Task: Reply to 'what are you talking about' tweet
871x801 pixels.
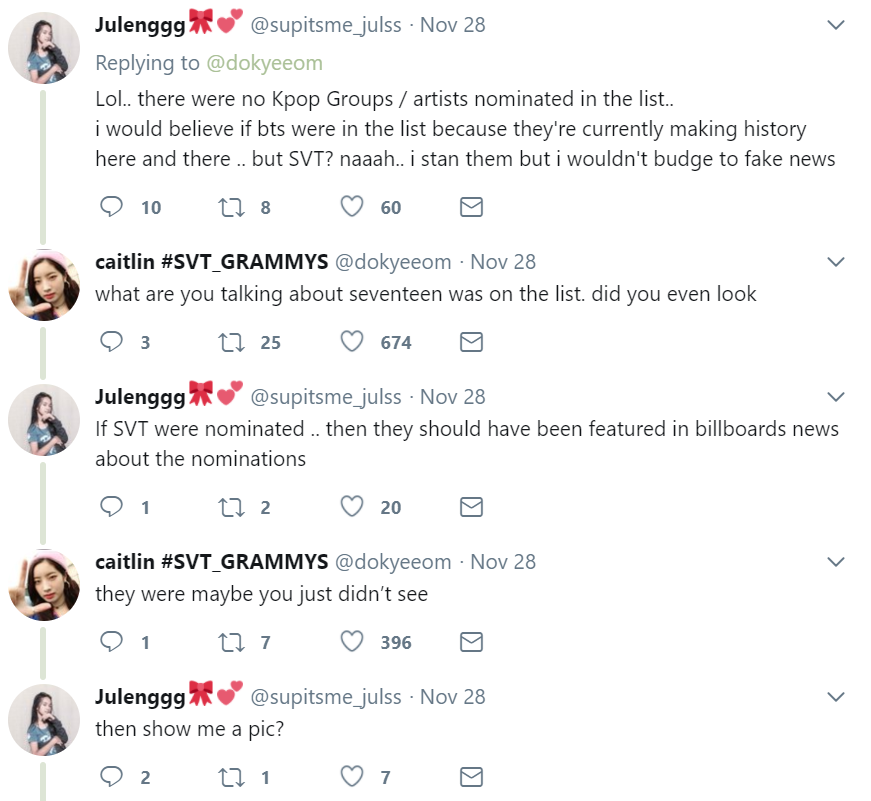Action: (113, 342)
